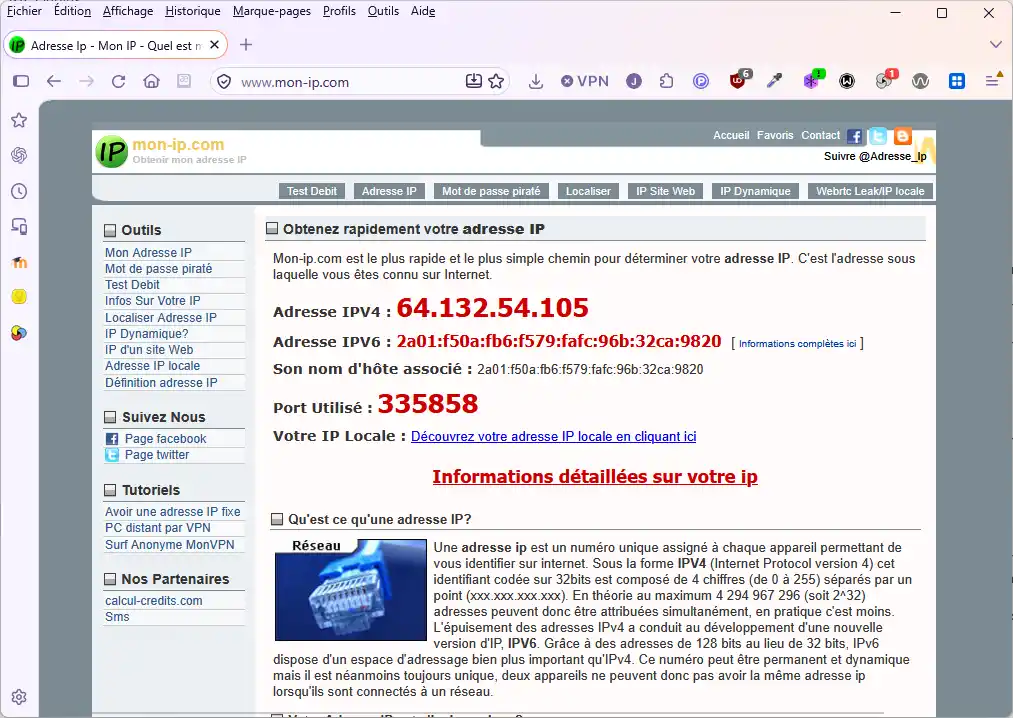Open Informations complètes ici link
The width and height of the screenshot is (1013, 718).
[797, 343]
